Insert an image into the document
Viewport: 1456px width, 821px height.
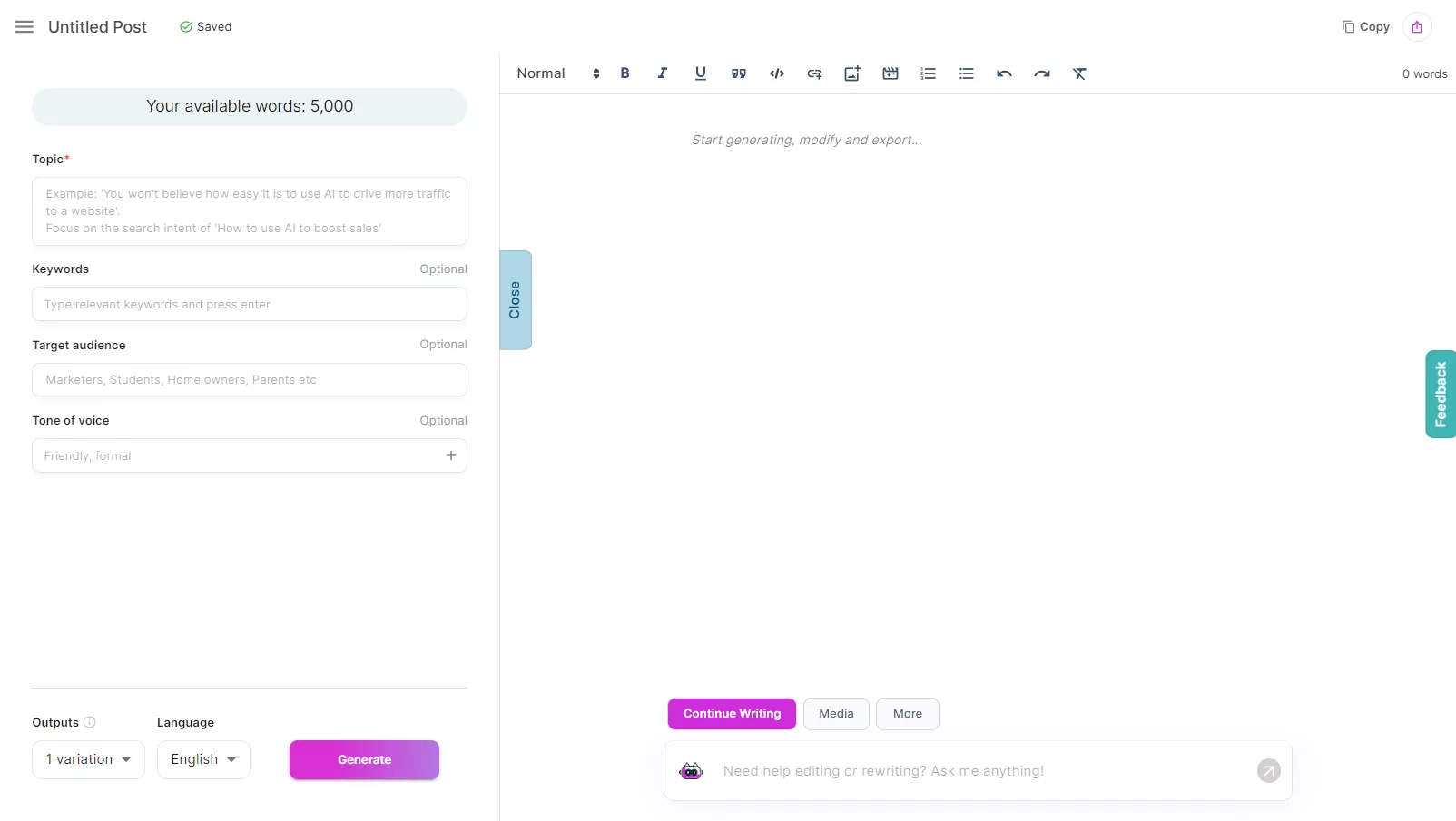[851, 73]
